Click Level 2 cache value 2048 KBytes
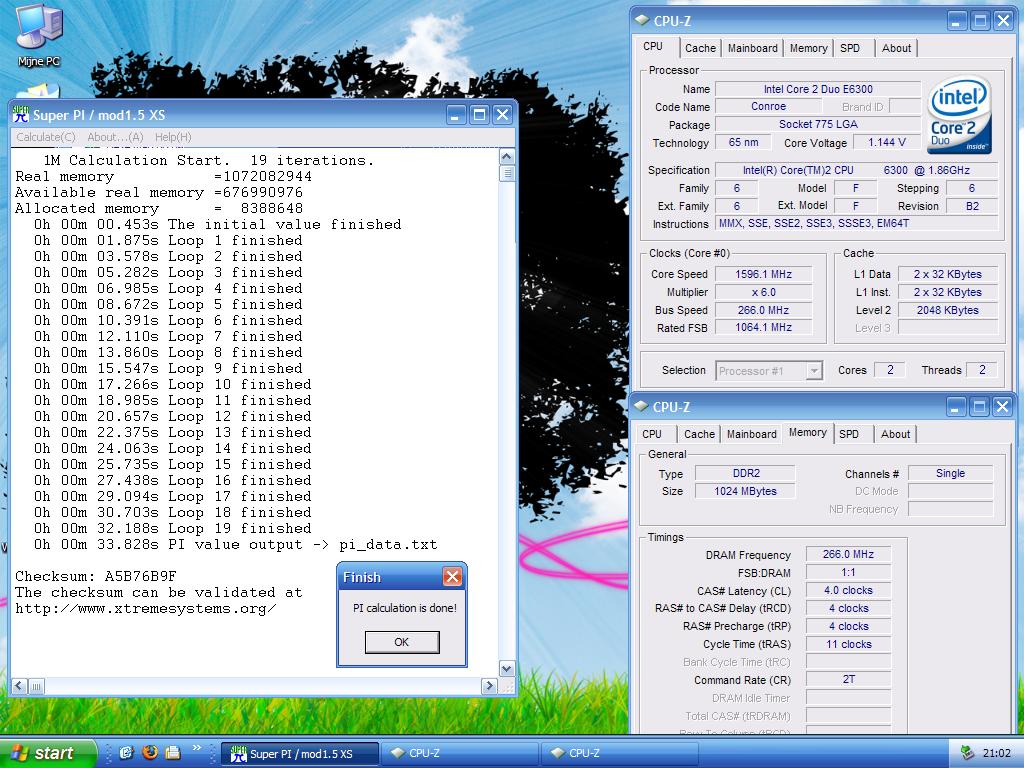This screenshot has height=768, width=1024. pyautogui.click(x=948, y=310)
